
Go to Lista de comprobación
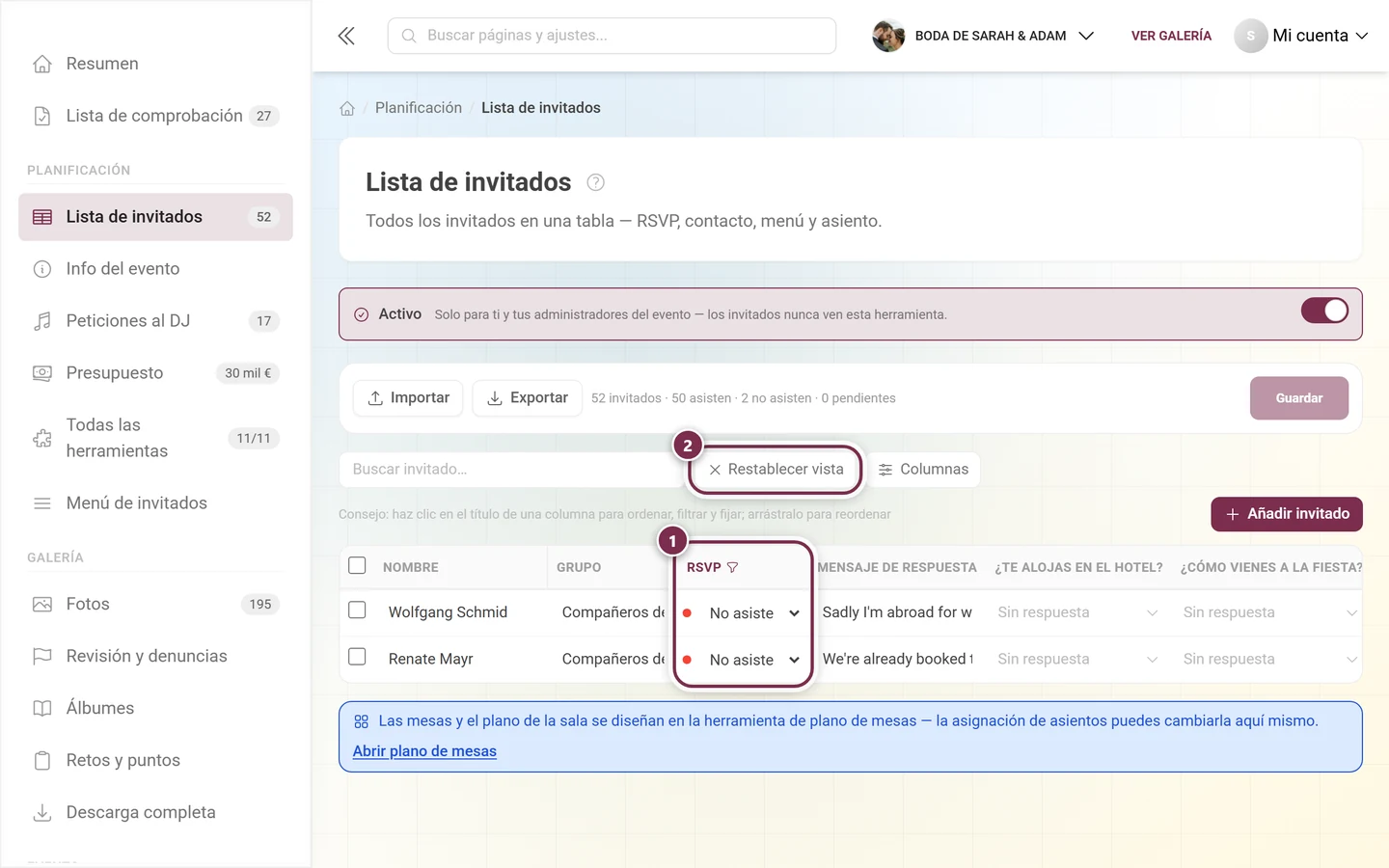155,116
